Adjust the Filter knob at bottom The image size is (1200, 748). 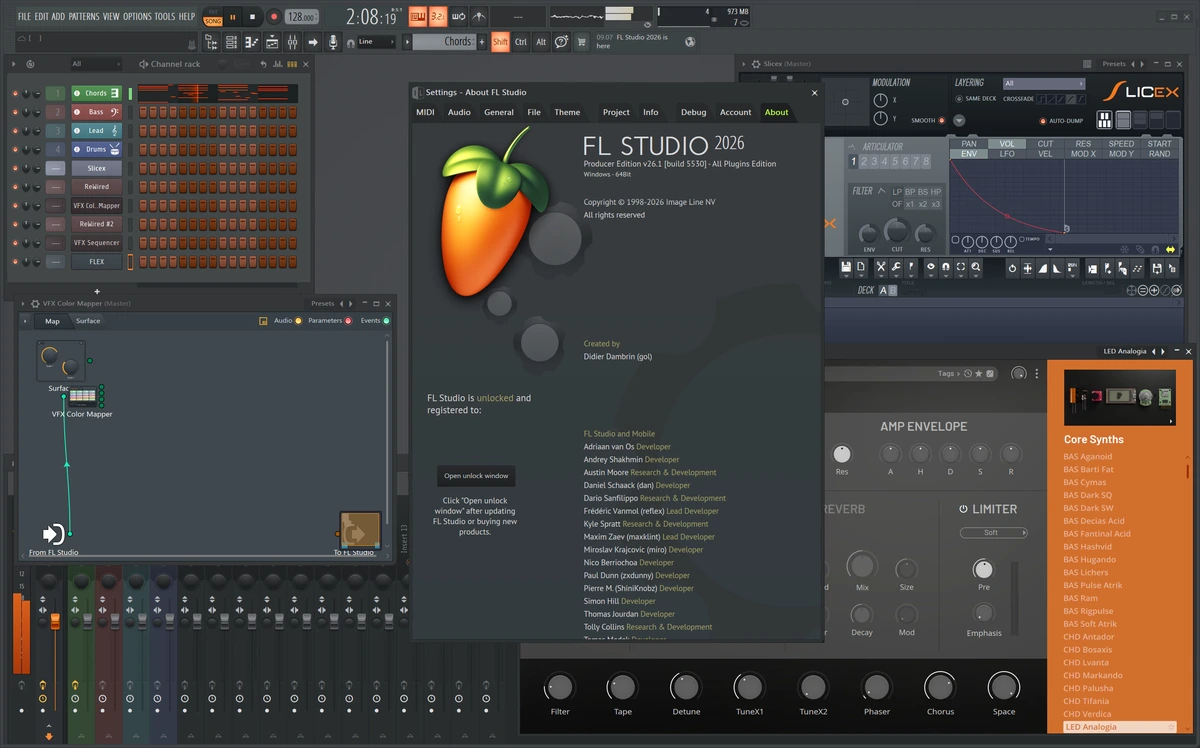pyautogui.click(x=560, y=687)
